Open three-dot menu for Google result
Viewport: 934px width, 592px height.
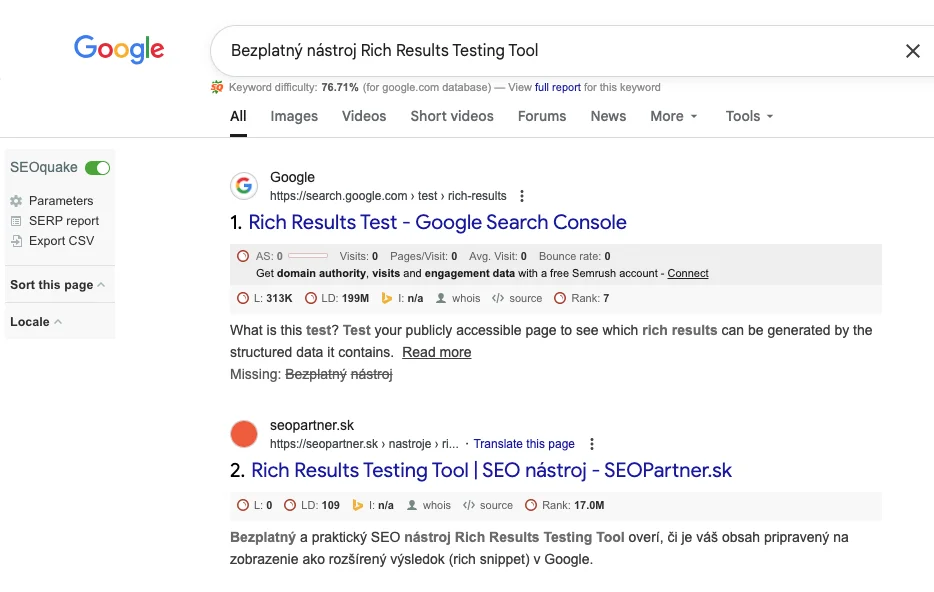[522, 196]
